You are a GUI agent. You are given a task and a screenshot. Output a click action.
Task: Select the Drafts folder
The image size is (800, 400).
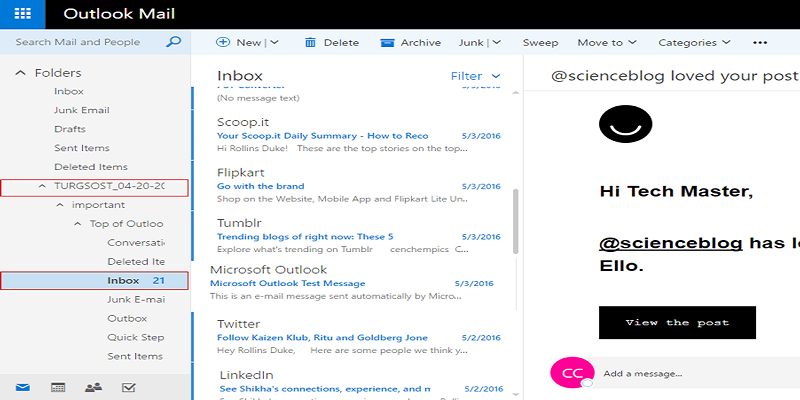coord(70,129)
